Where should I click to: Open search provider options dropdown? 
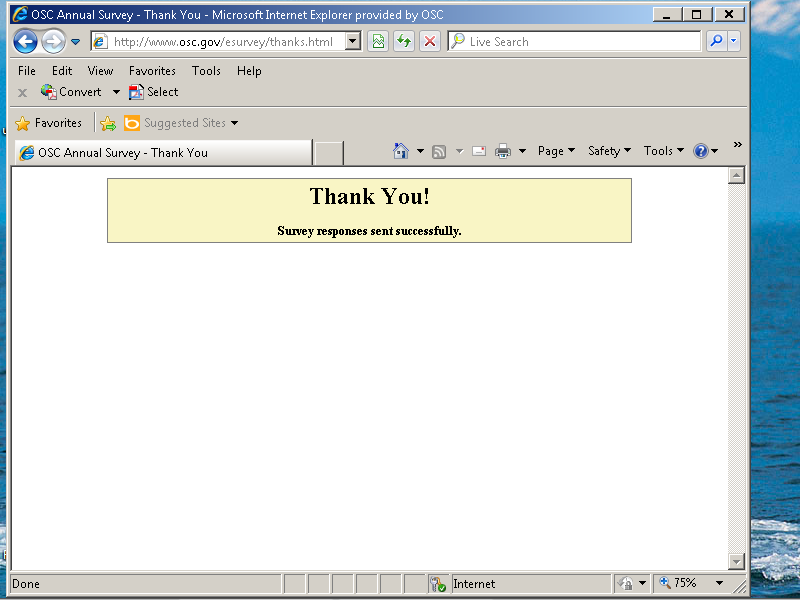pos(734,41)
